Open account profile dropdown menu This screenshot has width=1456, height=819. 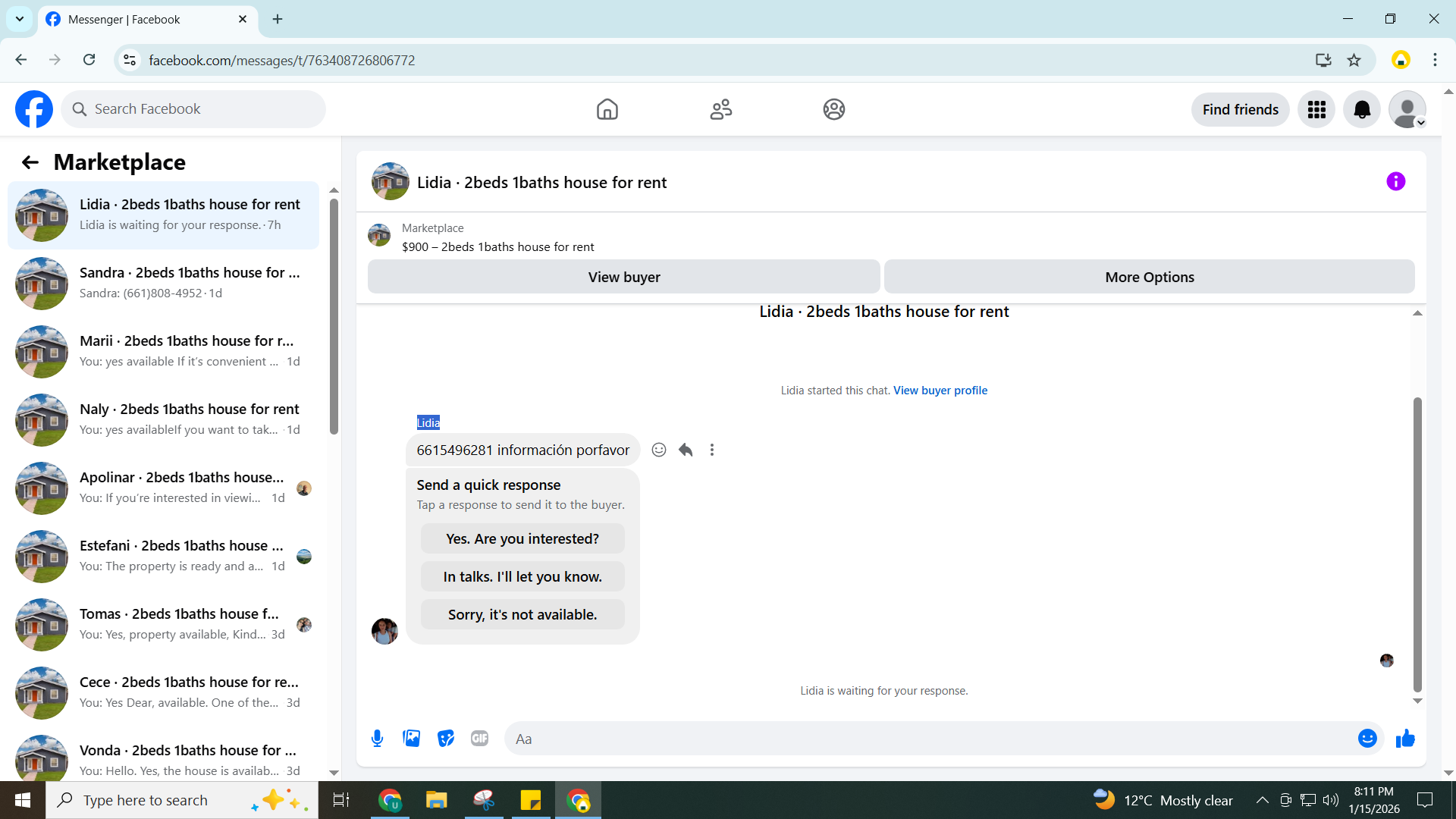click(x=1407, y=110)
